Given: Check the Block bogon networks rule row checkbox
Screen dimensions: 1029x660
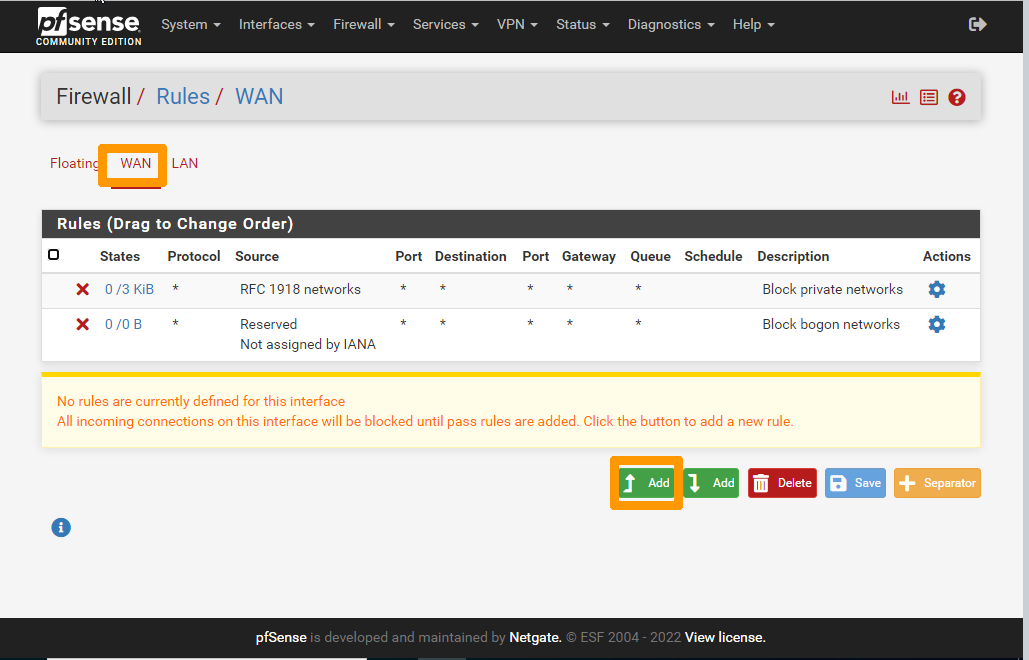Looking at the screenshot, I should [x=54, y=323].
